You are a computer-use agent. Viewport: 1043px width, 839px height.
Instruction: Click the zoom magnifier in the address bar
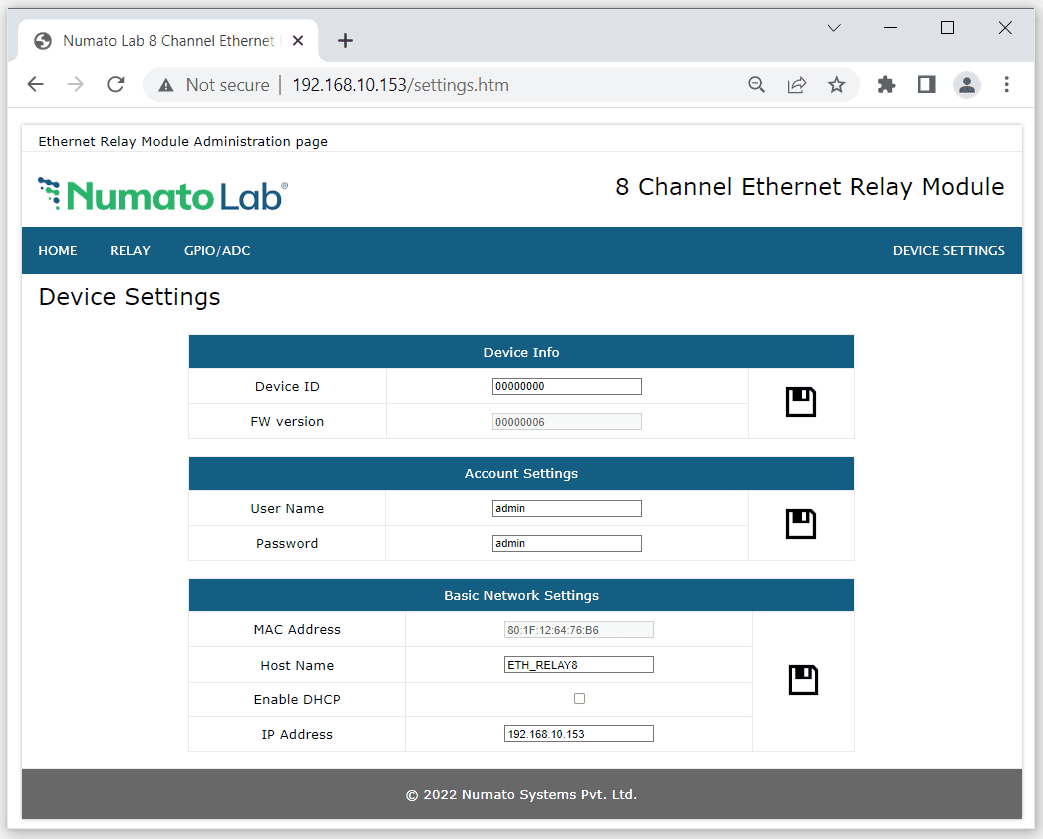point(757,85)
